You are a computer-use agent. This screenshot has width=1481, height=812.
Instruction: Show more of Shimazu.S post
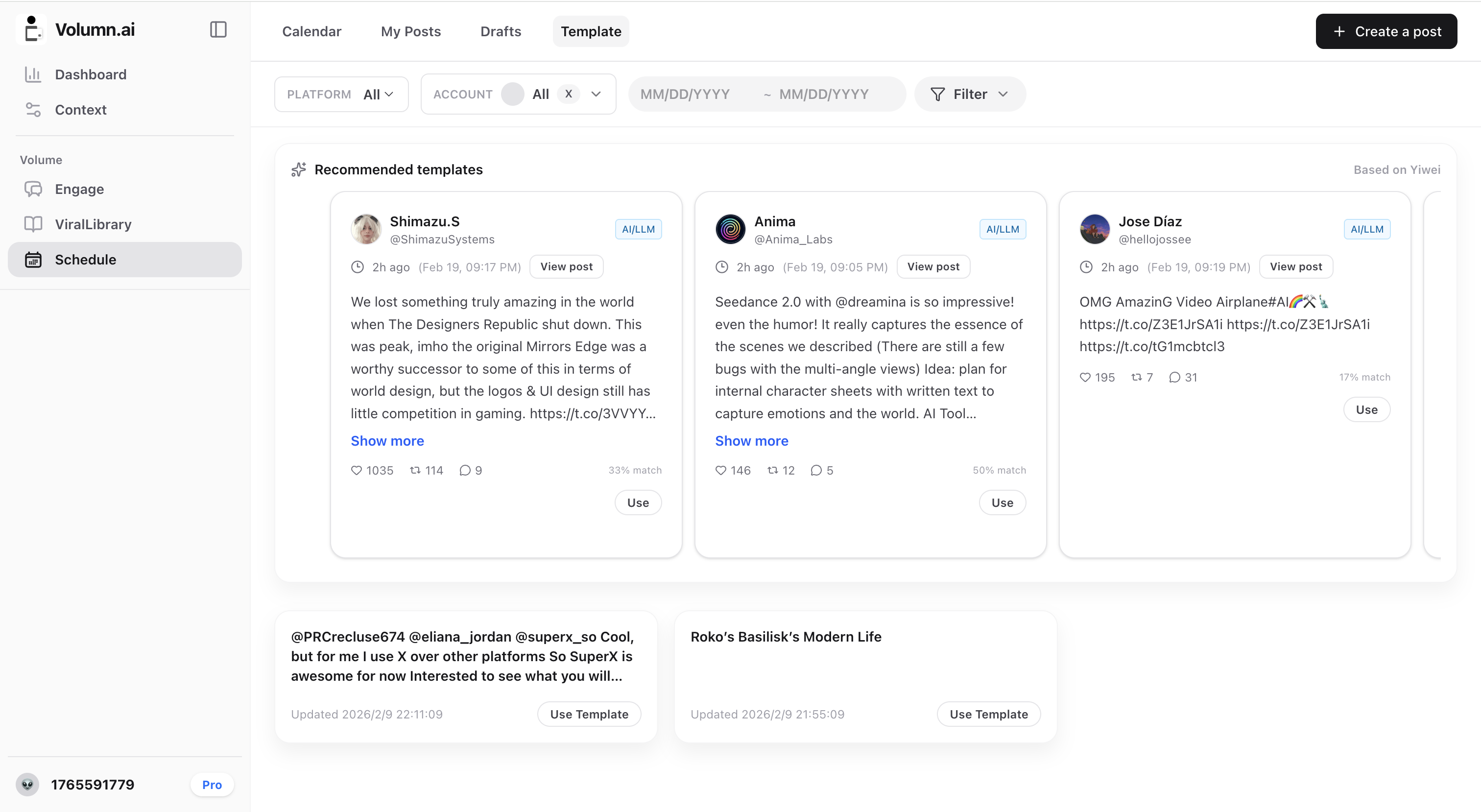[x=387, y=440]
